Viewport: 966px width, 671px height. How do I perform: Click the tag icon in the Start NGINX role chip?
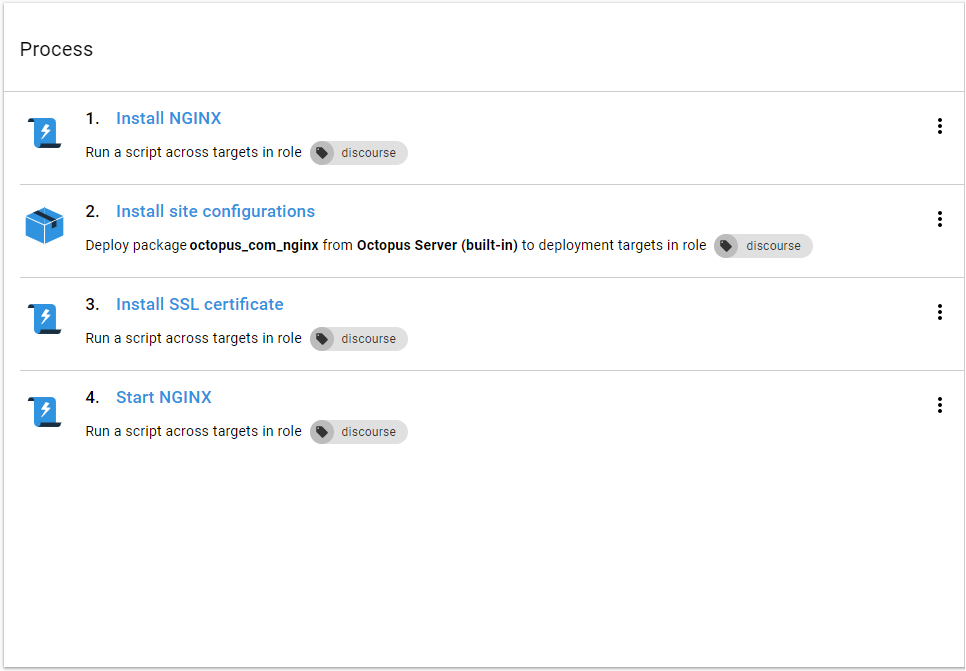pyautogui.click(x=322, y=432)
